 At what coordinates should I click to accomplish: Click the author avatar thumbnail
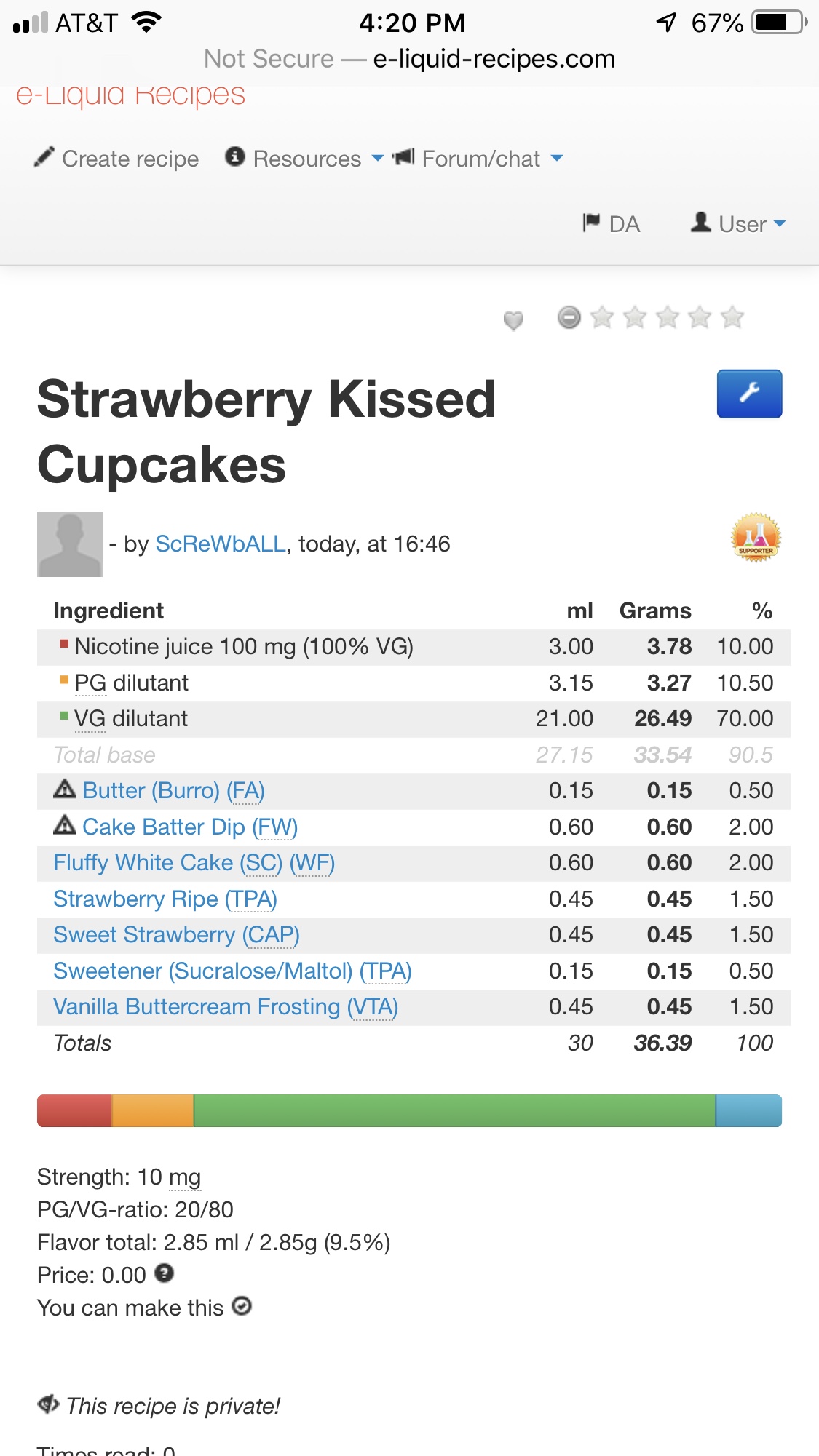tap(70, 544)
